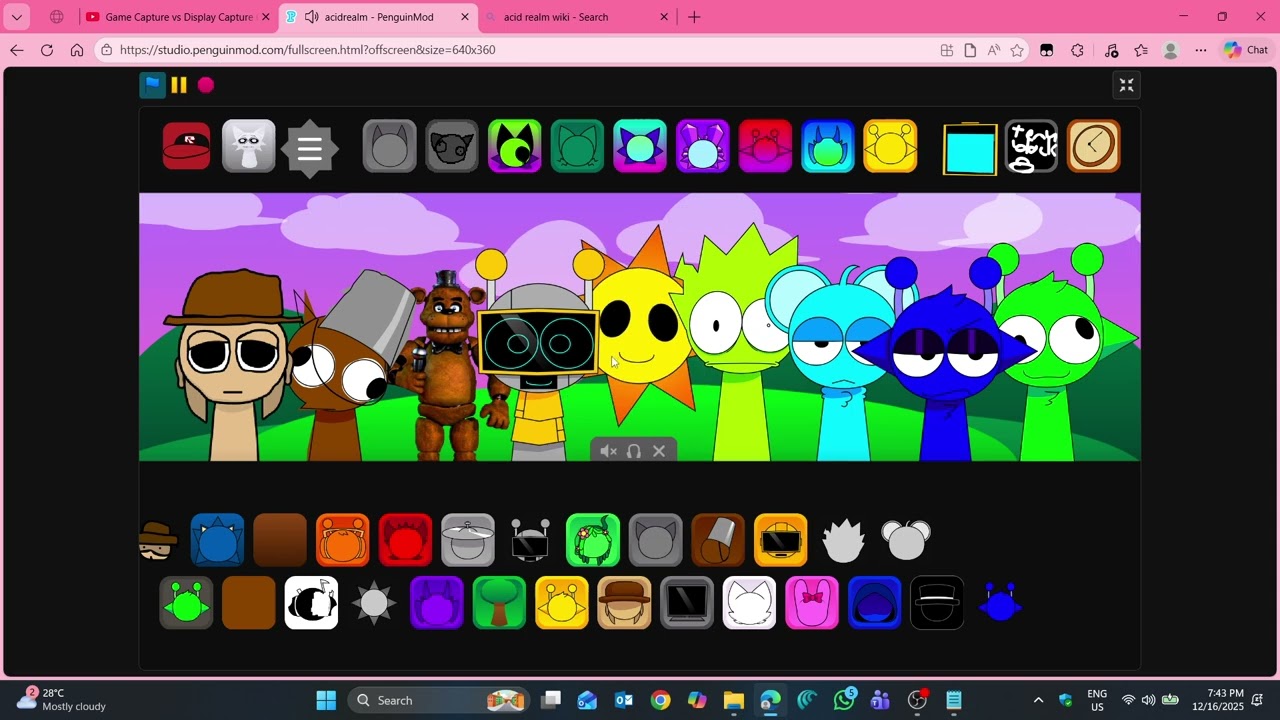Viewport: 1280px width, 720px height.
Task: Pick the gray laptop screen icon
Action: pyautogui.click(x=687, y=603)
